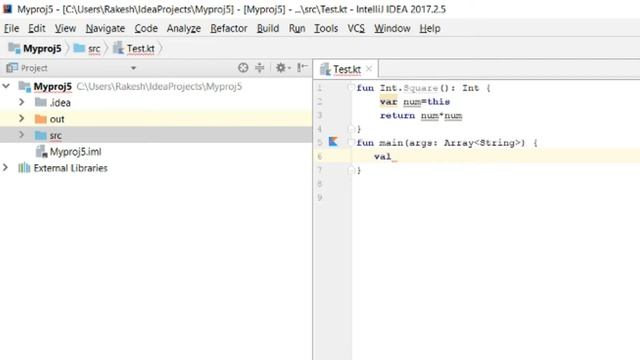Hide the Project tool window
Image resolution: width=640 pixels, height=360 pixels.
[302, 68]
